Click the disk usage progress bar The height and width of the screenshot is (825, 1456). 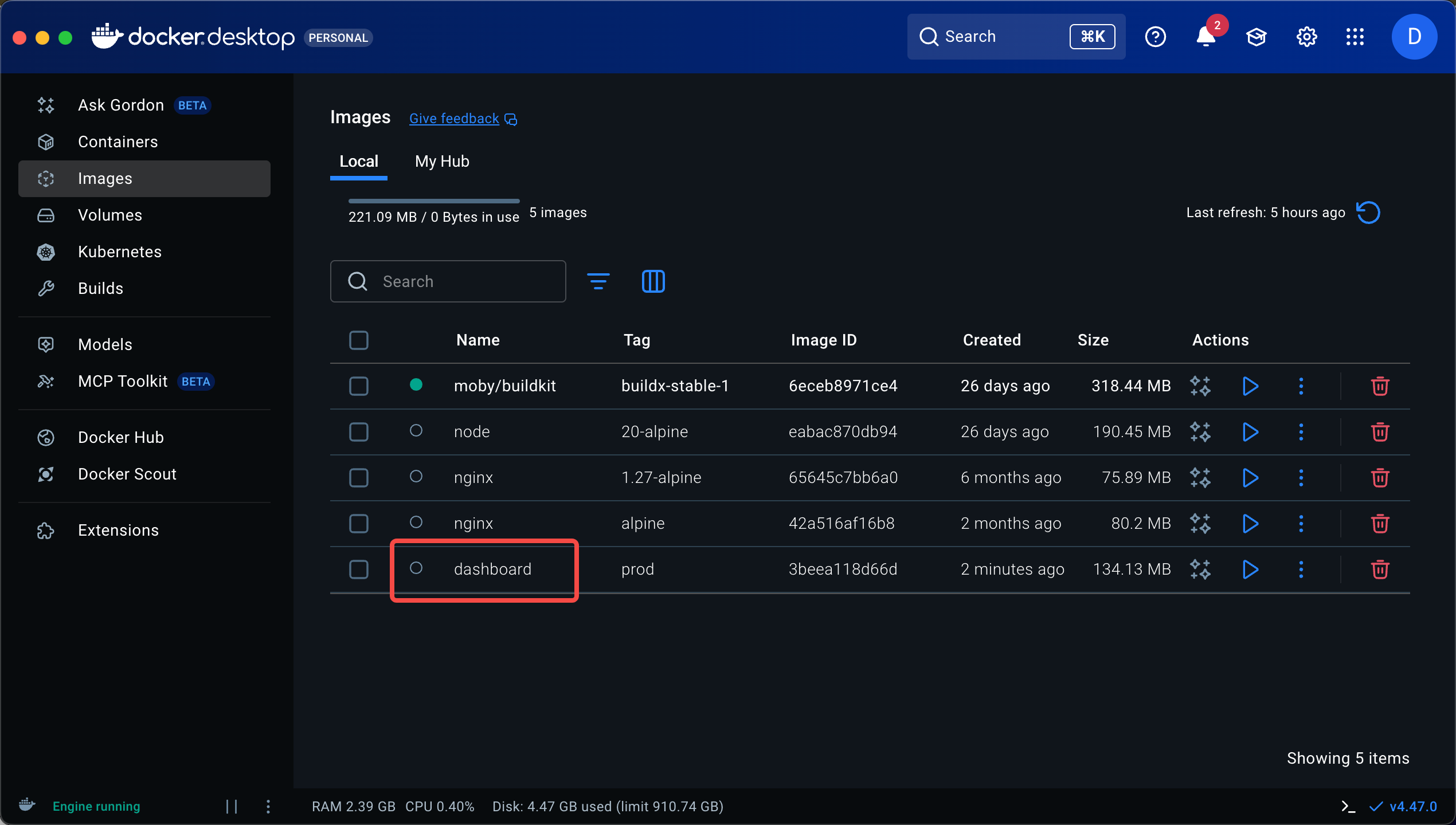coord(434,201)
